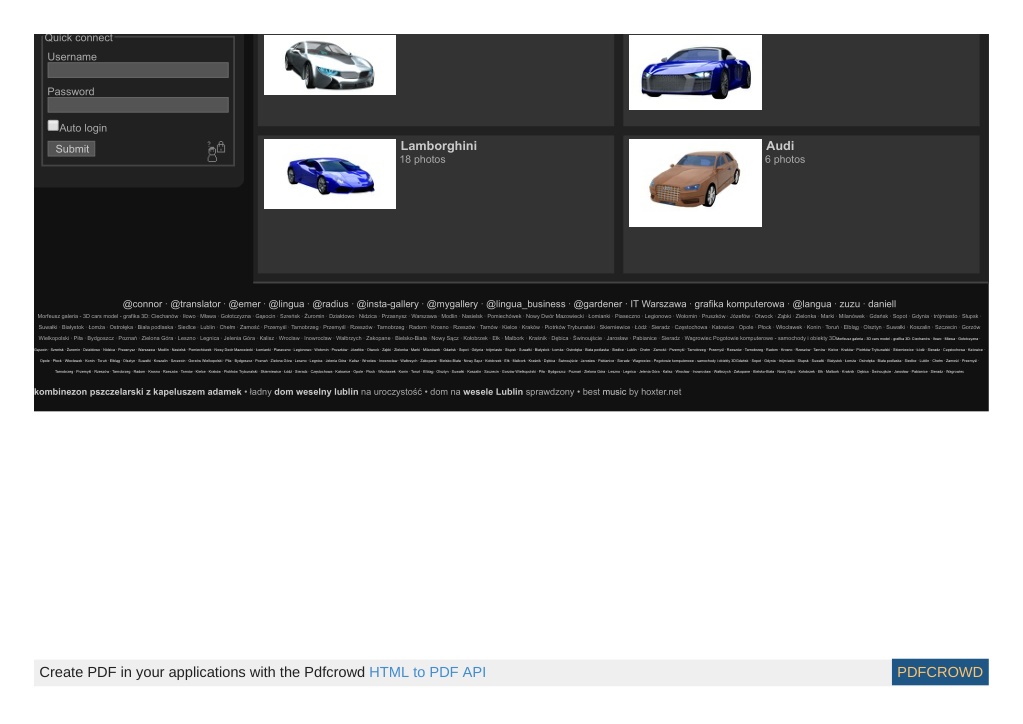The image size is (1023, 724).
Task: Click the padlock icon beside Submit
Action: tap(221, 147)
